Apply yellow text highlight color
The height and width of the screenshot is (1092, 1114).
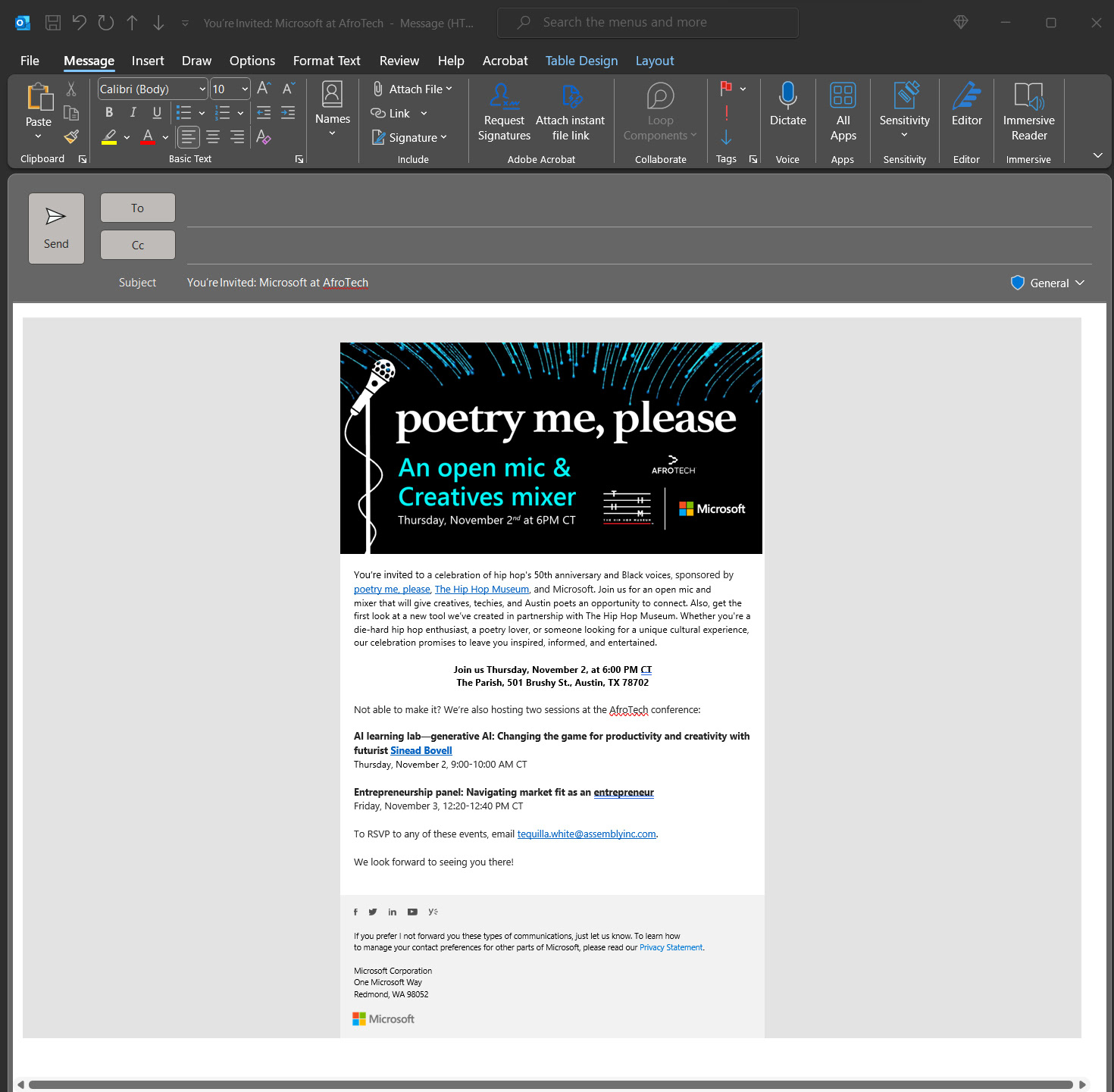109,137
